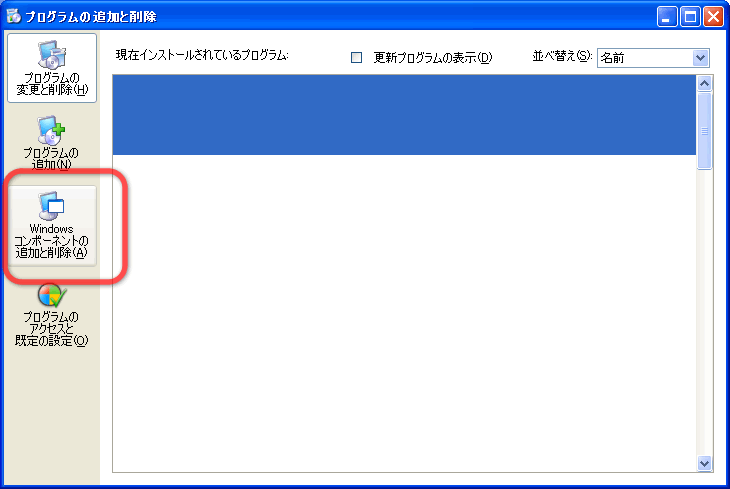
Task: Click empty area of the program list
Action: (404, 312)
